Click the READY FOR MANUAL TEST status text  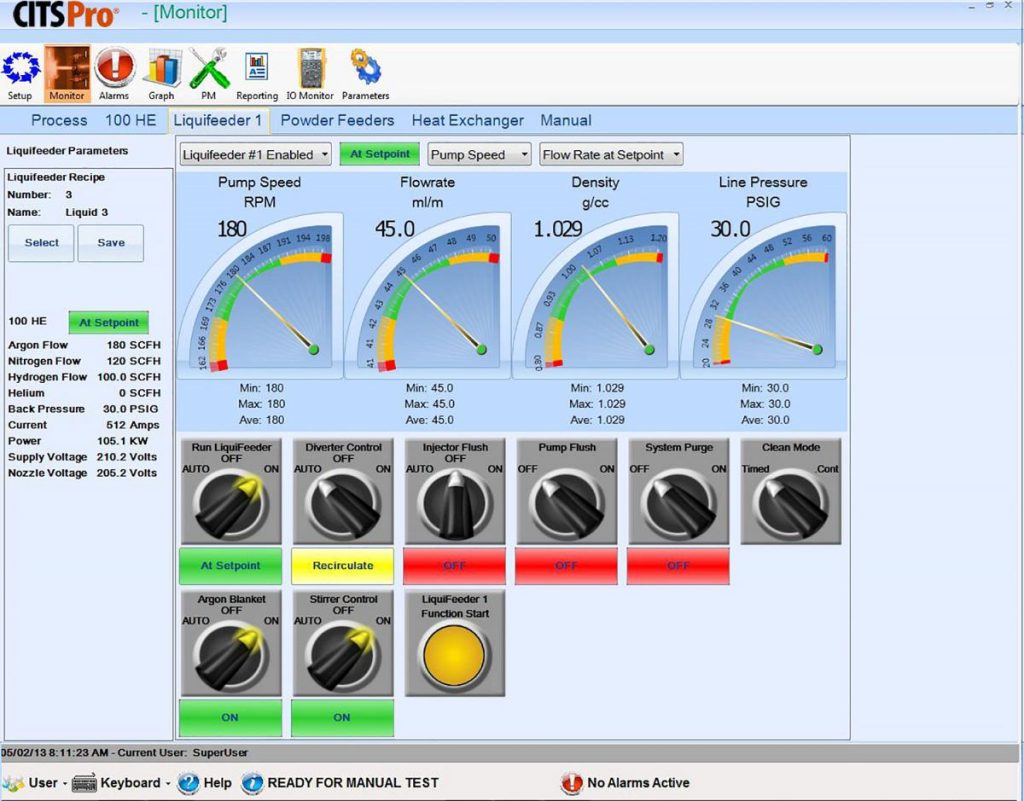[x=353, y=783]
